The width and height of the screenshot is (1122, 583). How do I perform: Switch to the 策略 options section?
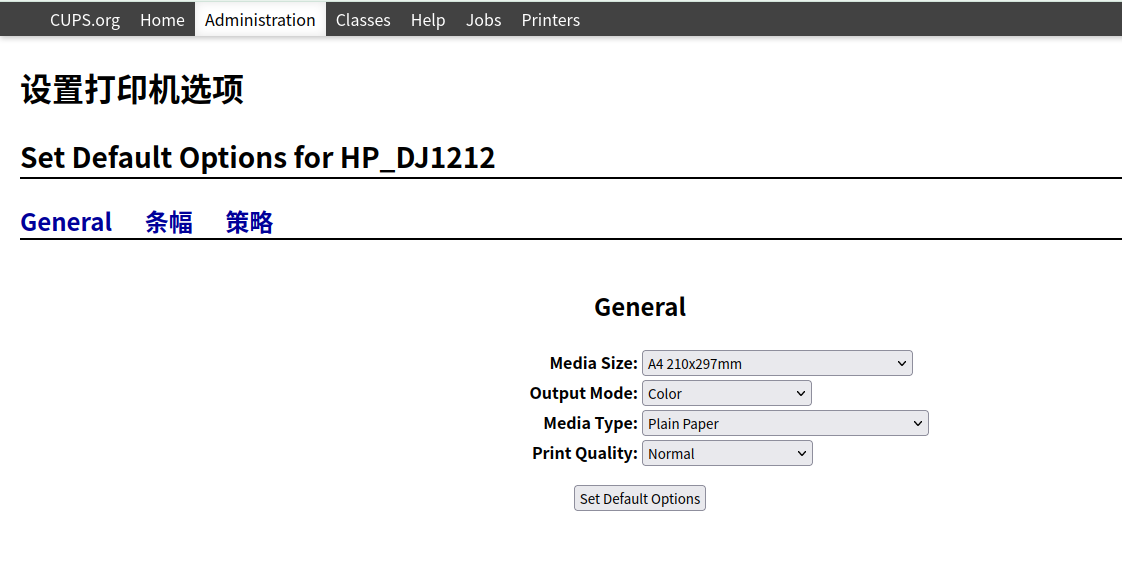pyautogui.click(x=249, y=222)
